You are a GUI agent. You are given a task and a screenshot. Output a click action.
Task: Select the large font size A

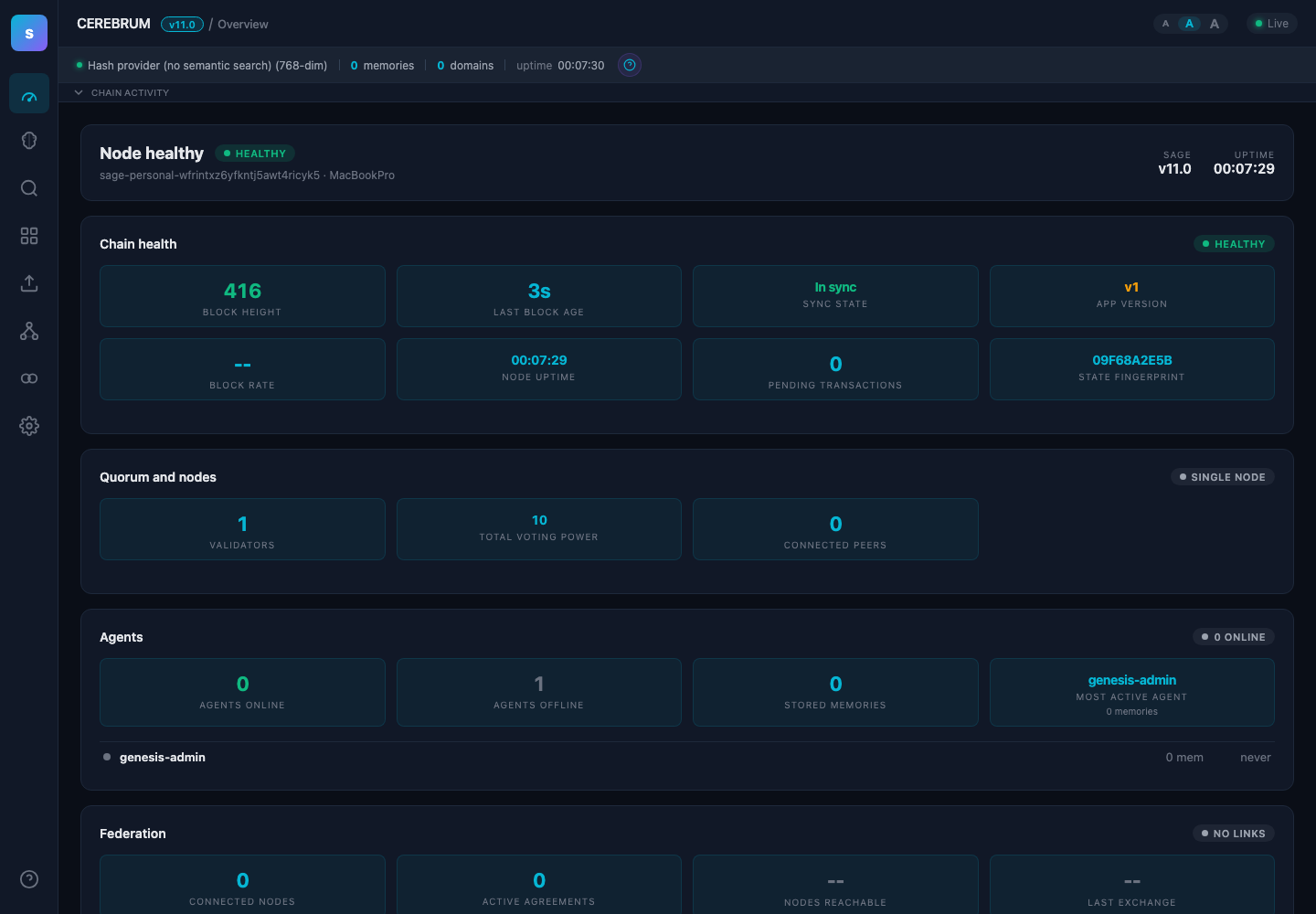click(1215, 24)
